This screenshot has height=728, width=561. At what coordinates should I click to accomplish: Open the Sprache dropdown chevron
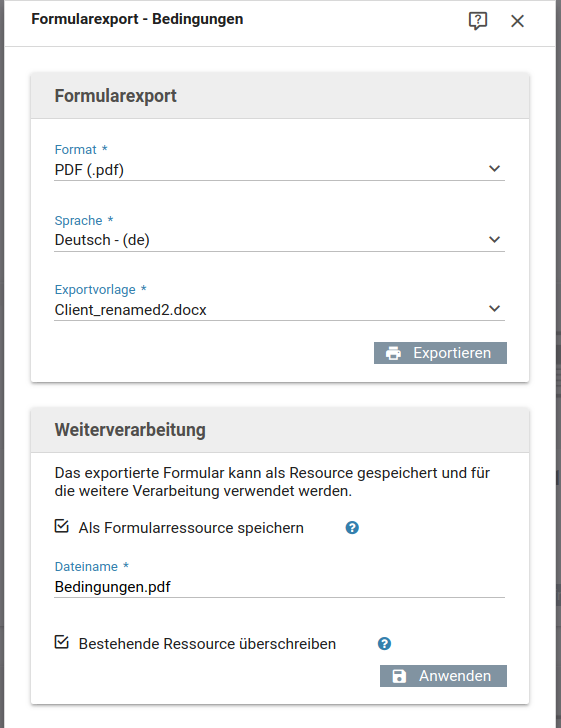point(494,240)
